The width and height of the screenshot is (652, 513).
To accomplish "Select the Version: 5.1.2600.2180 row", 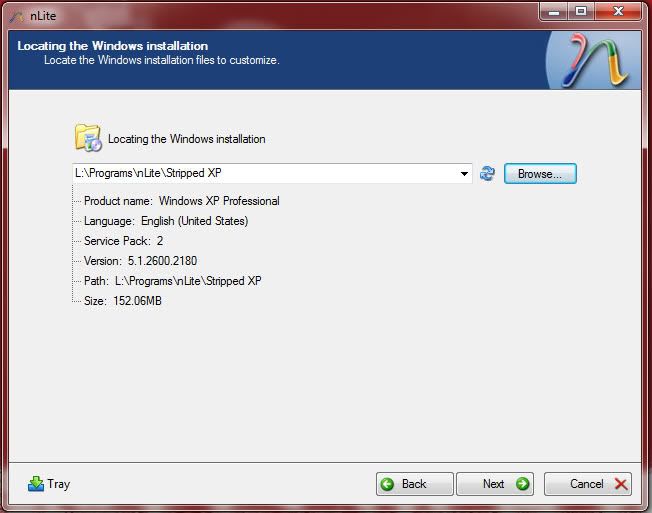I will click(x=141, y=261).
